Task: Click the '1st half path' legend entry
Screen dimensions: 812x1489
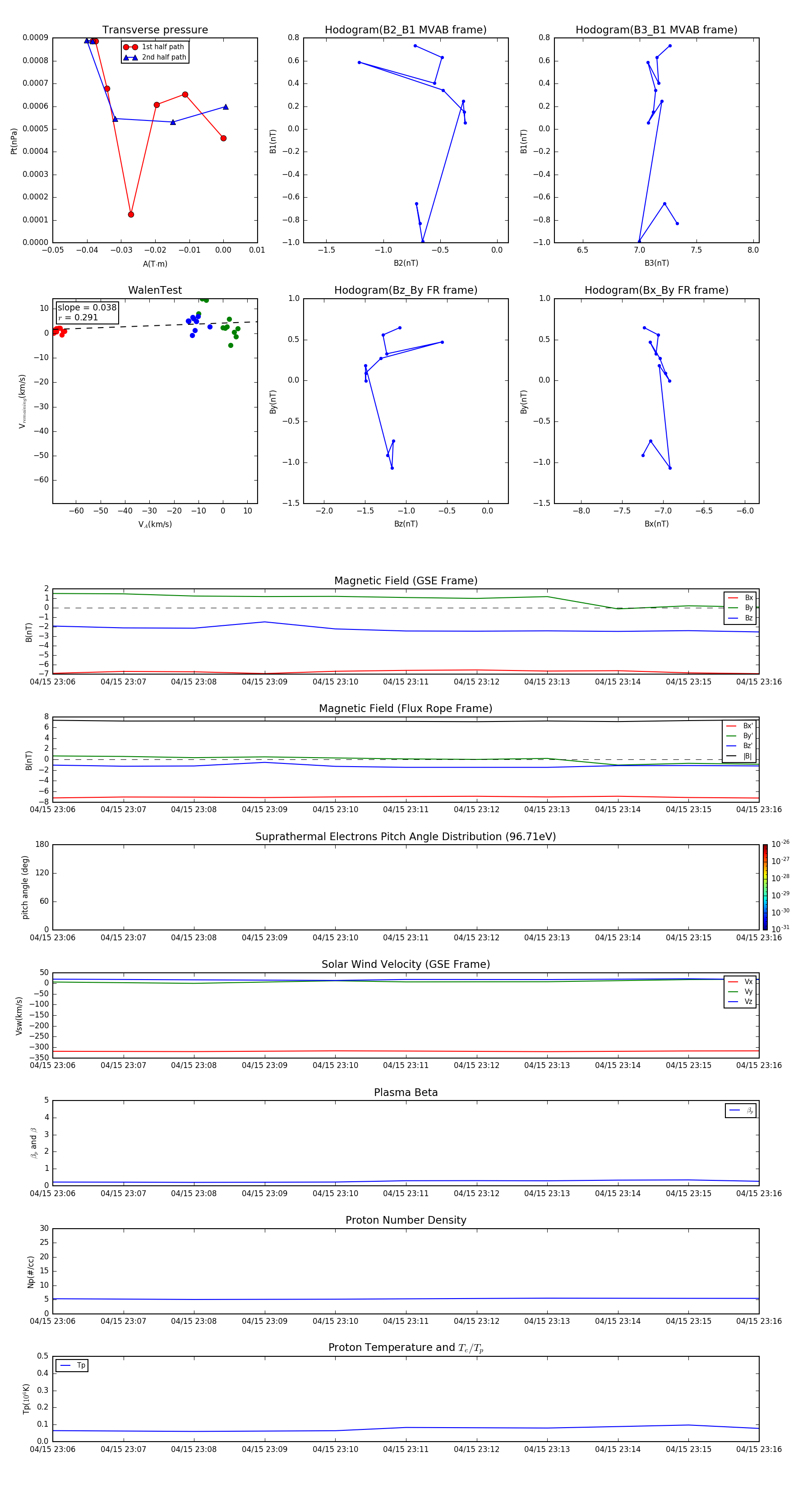Action: tap(154, 47)
